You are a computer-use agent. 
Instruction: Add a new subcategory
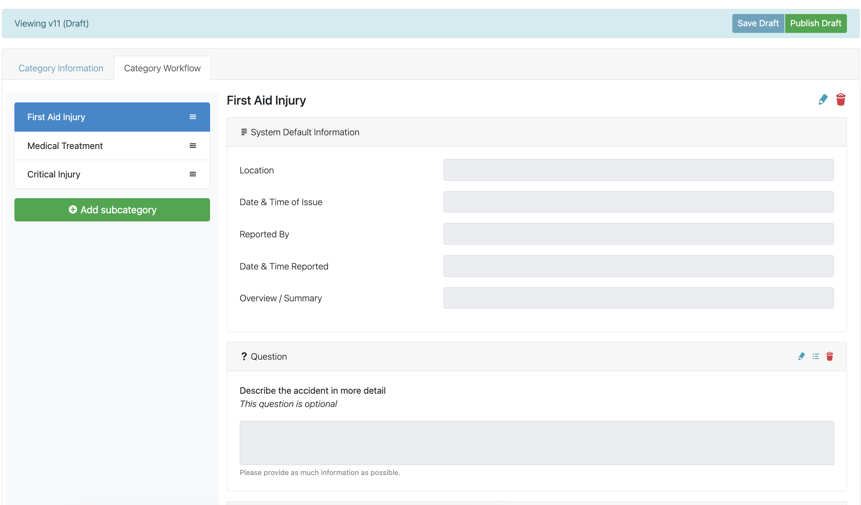pyautogui.click(x=112, y=210)
